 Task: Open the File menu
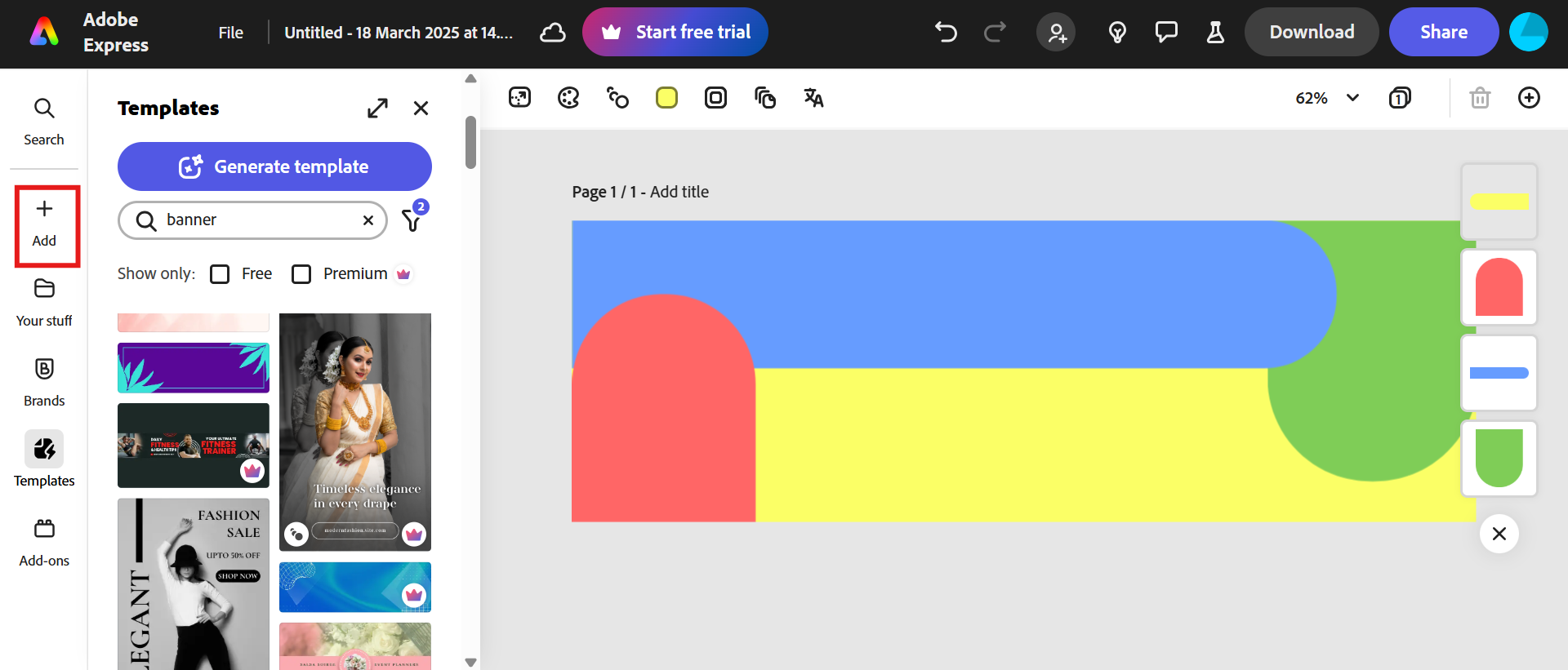point(230,33)
